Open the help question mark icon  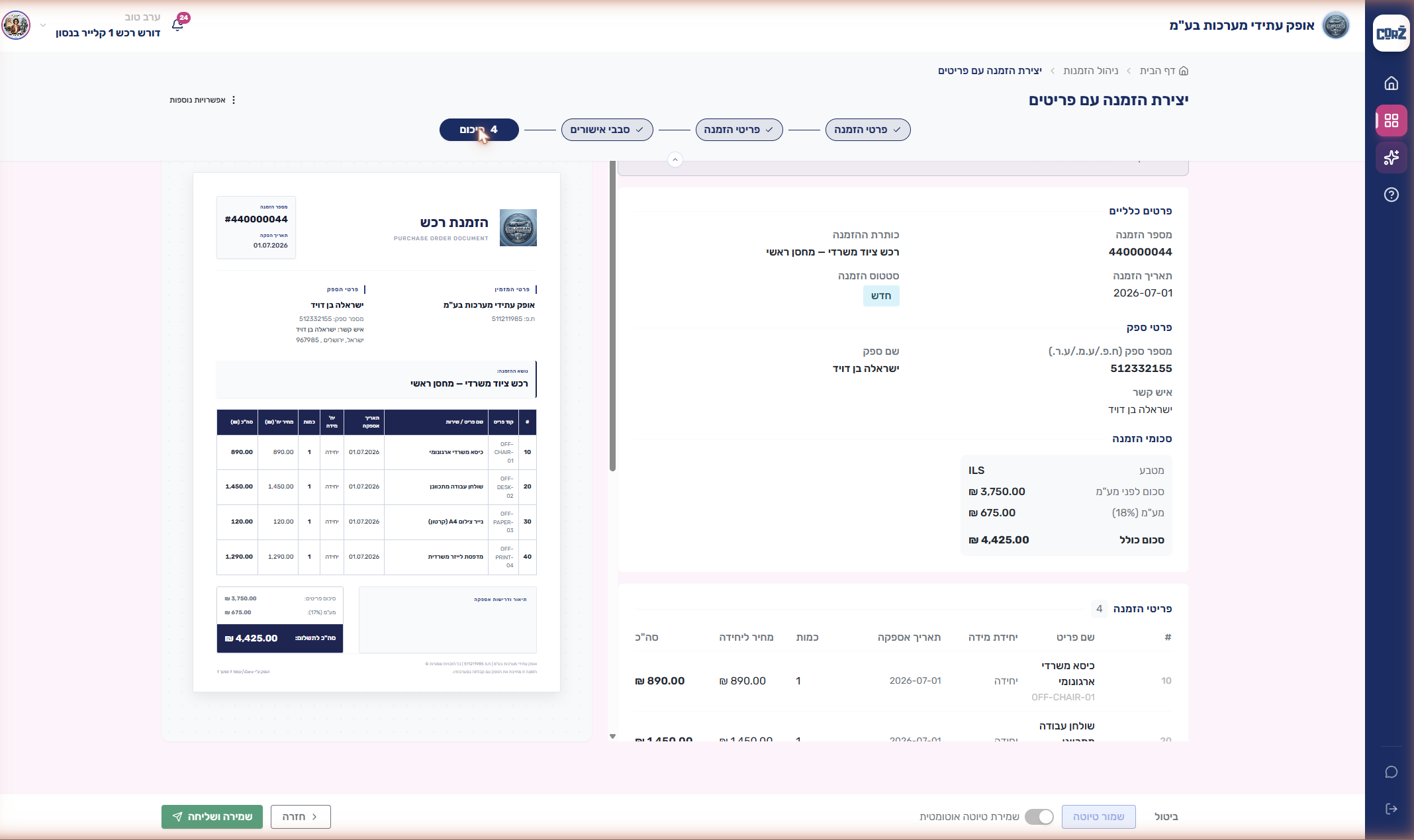pyautogui.click(x=1391, y=195)
